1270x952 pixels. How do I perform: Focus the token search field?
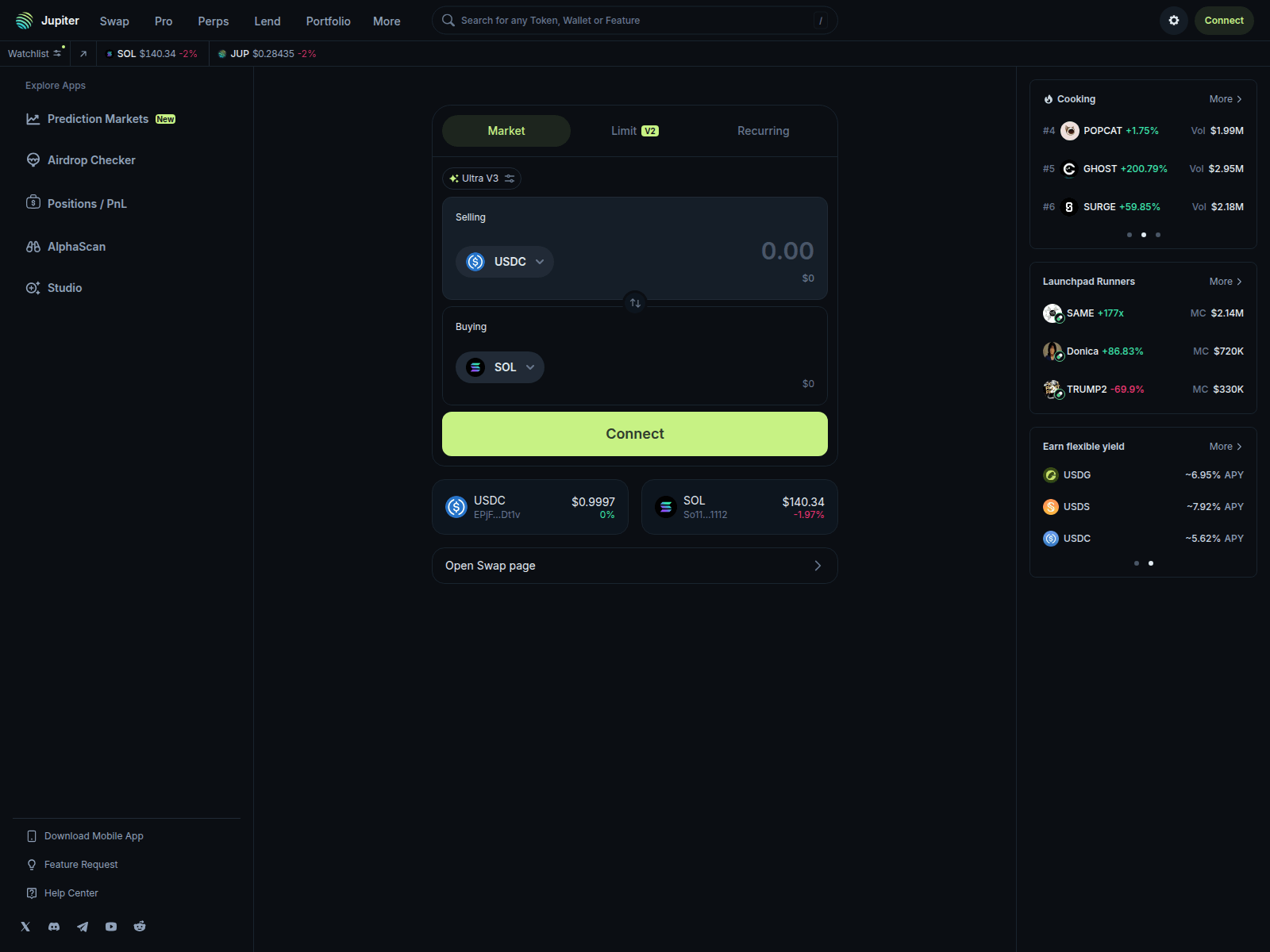[x=635, y=21]
